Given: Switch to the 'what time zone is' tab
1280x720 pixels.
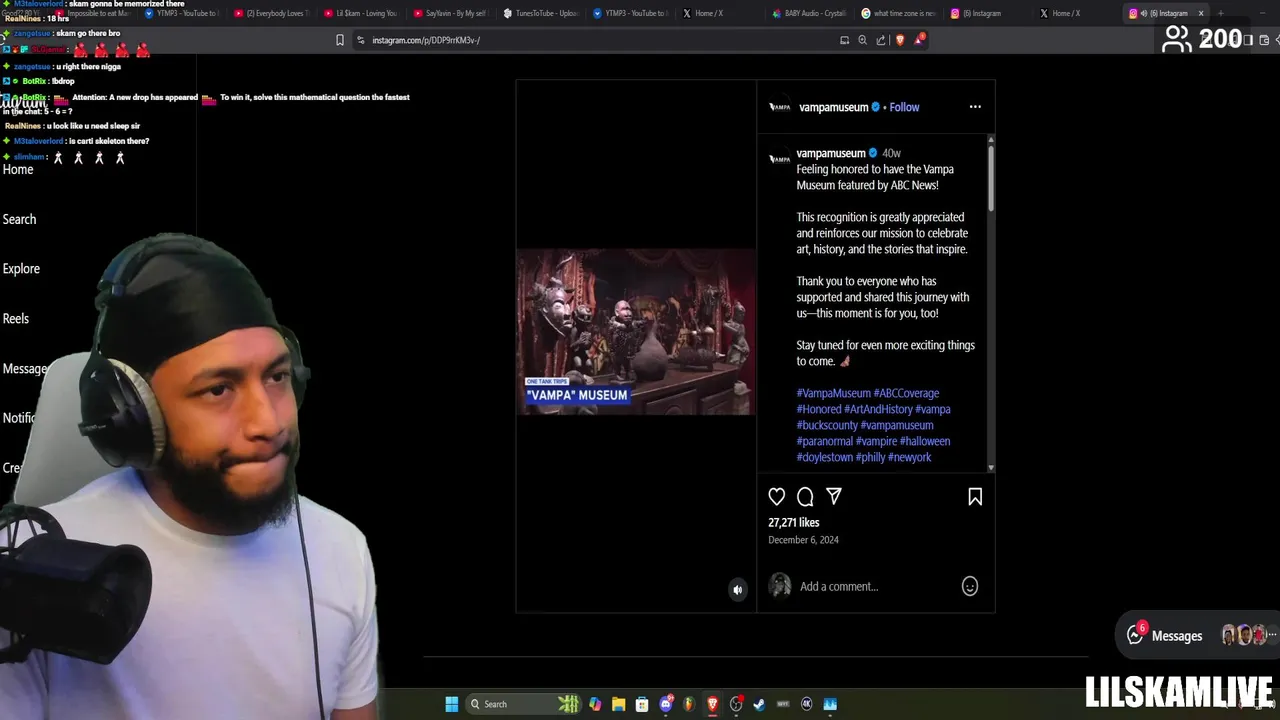Looking at the screenshot, I should (898, 13).
